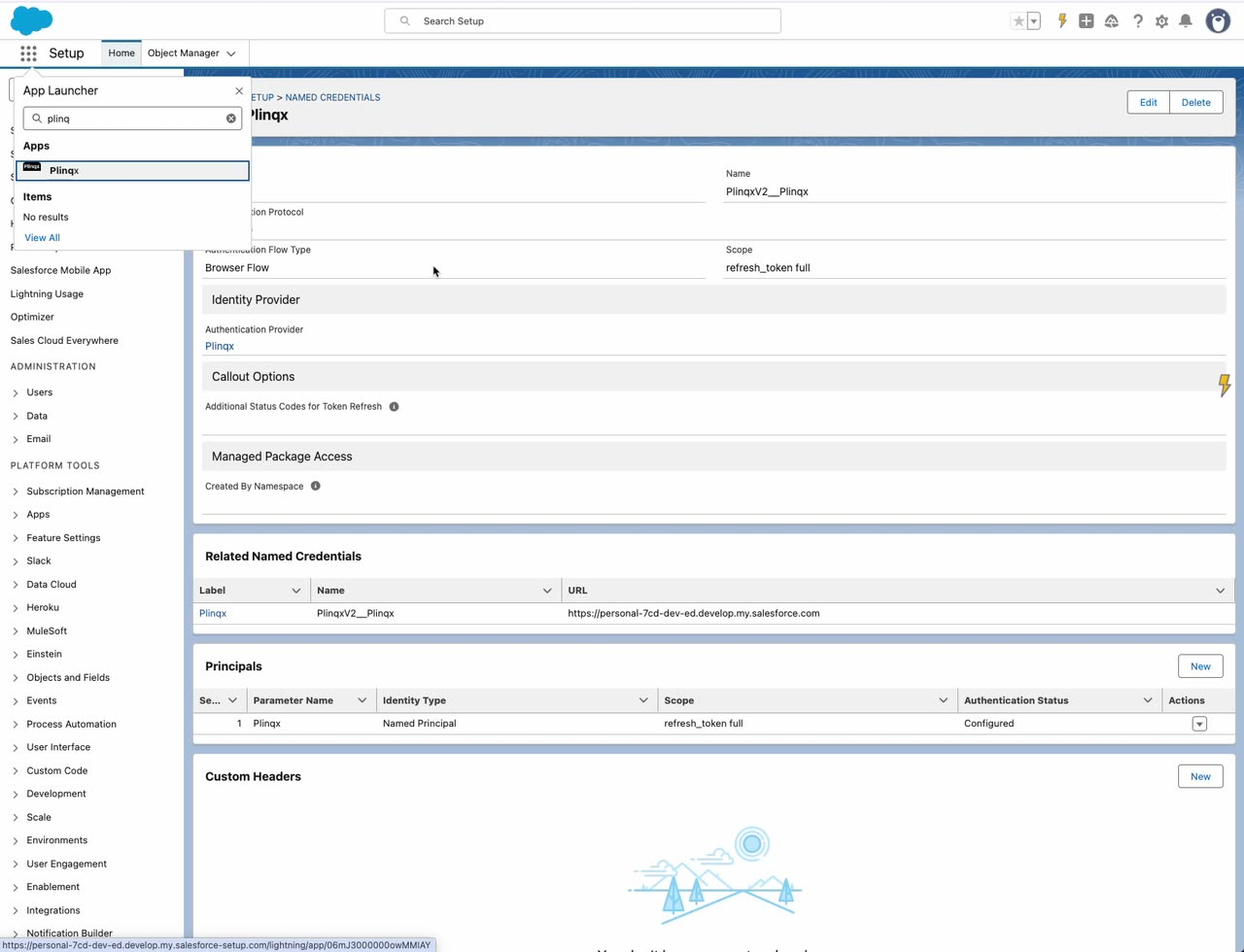Open the Plinqx related named credential link
Viewport: 1244px width, 952px height.
point(213,614)
